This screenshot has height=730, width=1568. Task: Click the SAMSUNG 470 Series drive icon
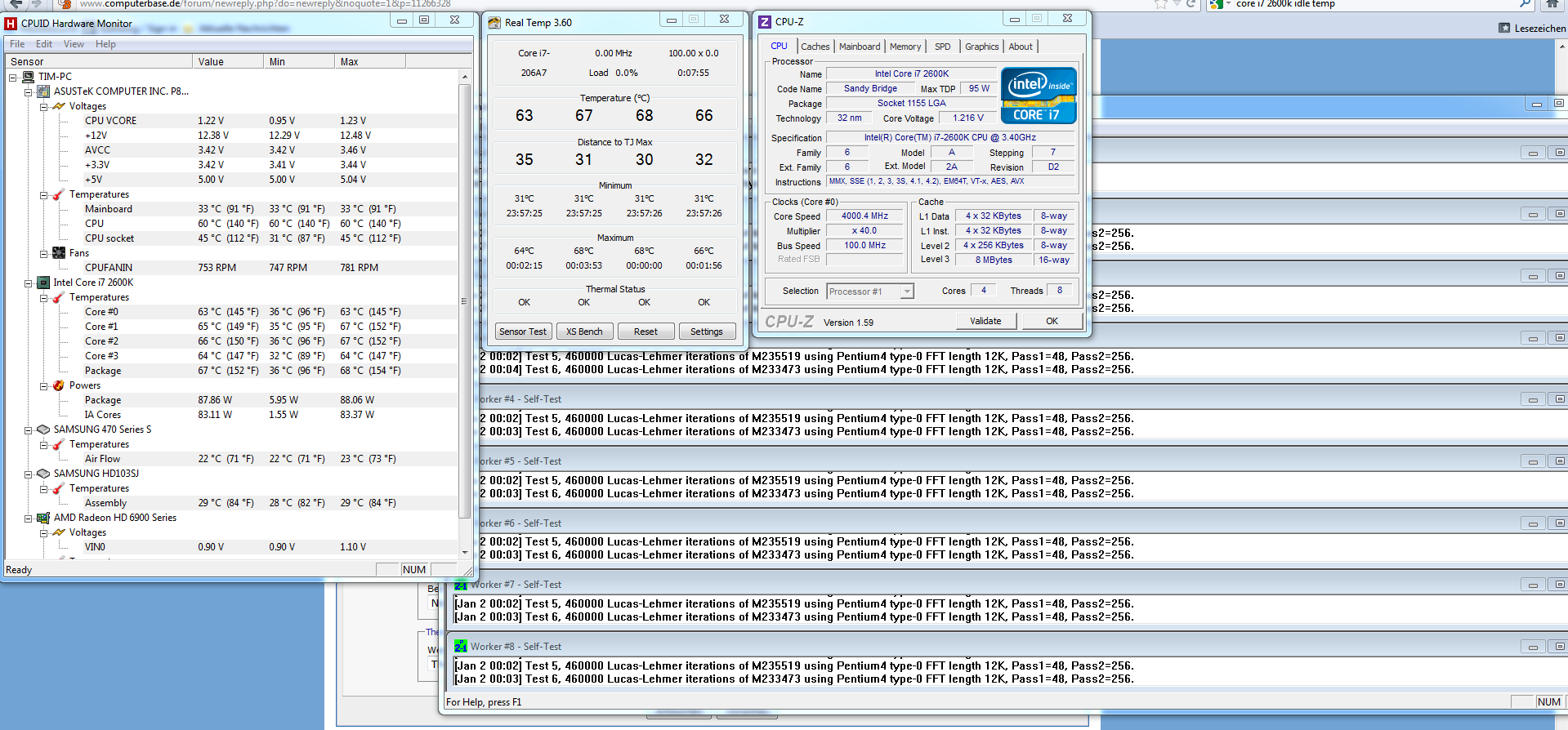(44, 430)
